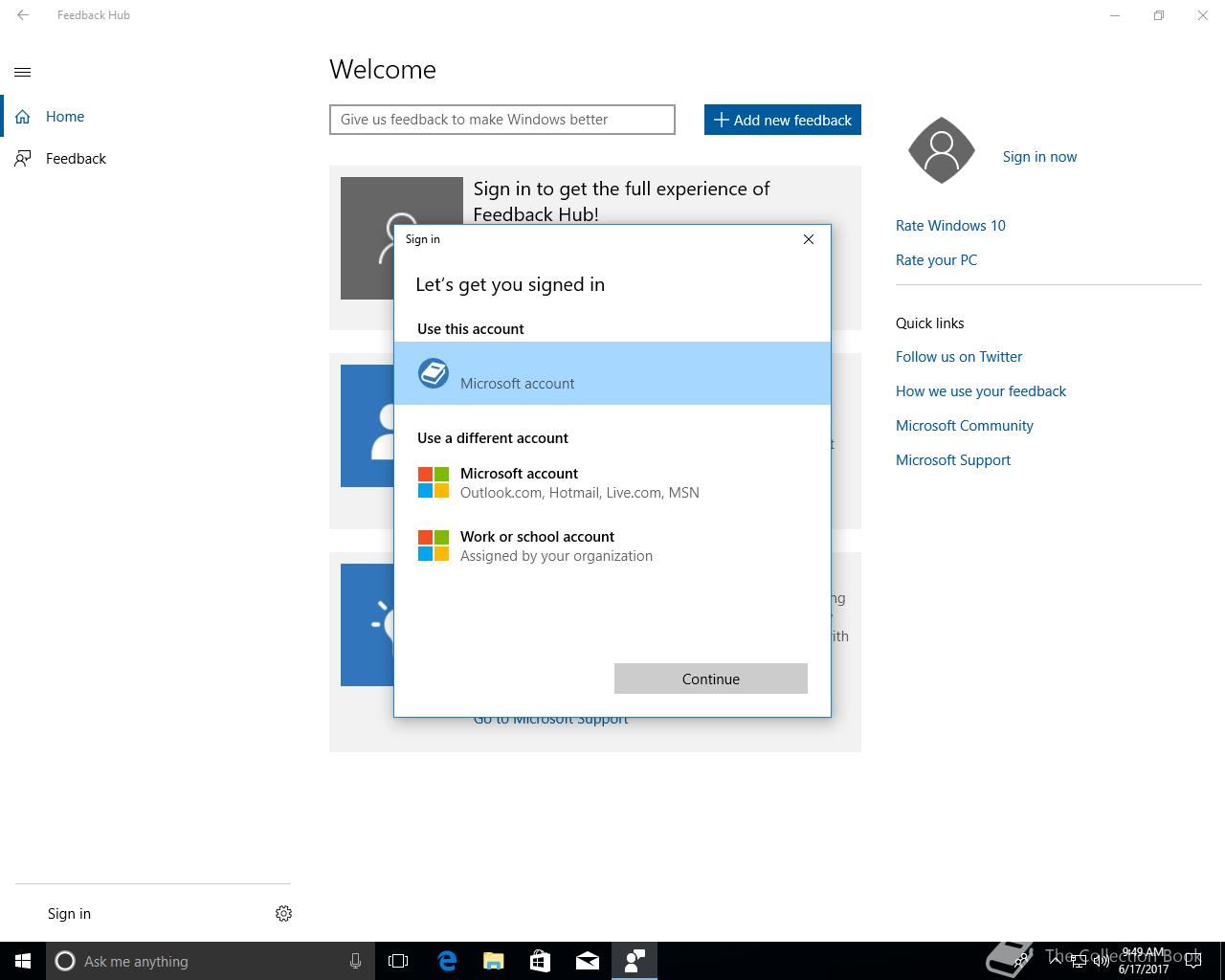Image resolution: width=1225 pixels, height=980 pixels.
Task: Click the taskbar clock and date
Action: tap(1144, 961)
